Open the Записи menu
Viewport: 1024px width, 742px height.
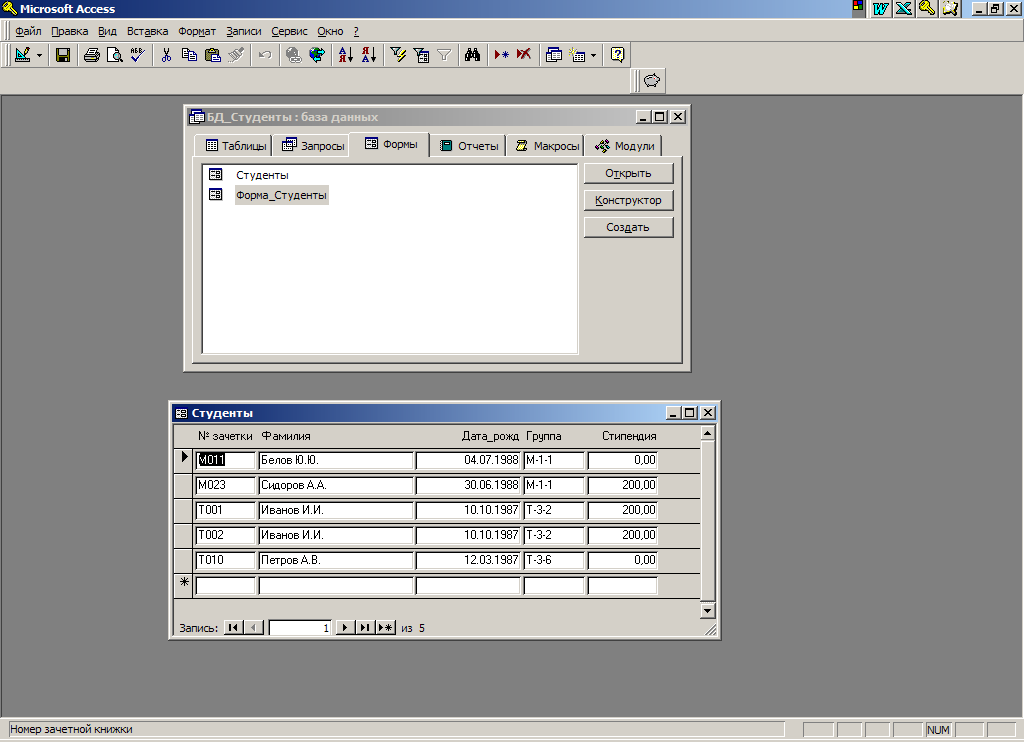click(244, 31)
